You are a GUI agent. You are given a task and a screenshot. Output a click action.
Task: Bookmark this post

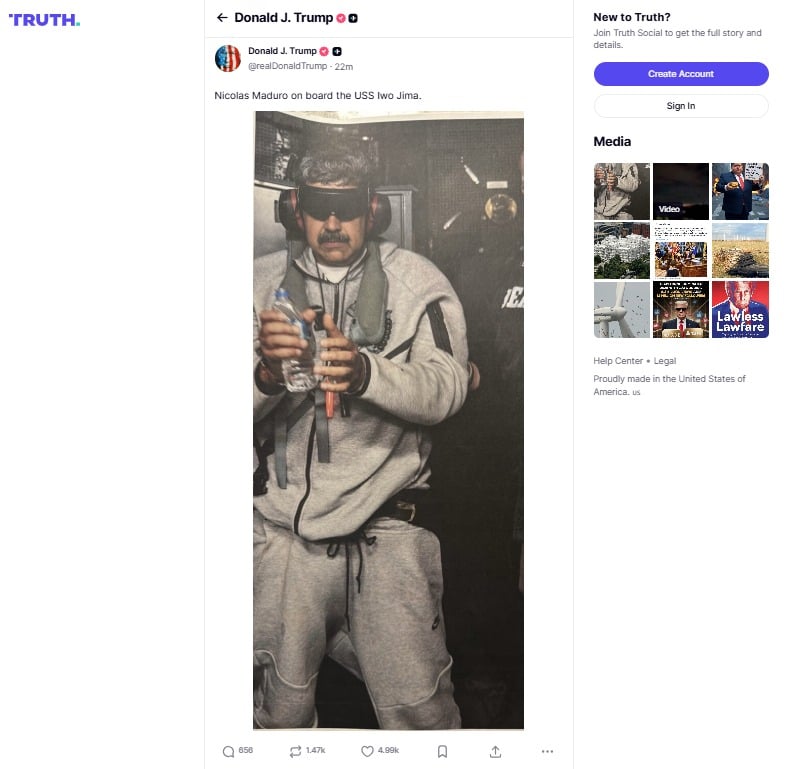442,751
